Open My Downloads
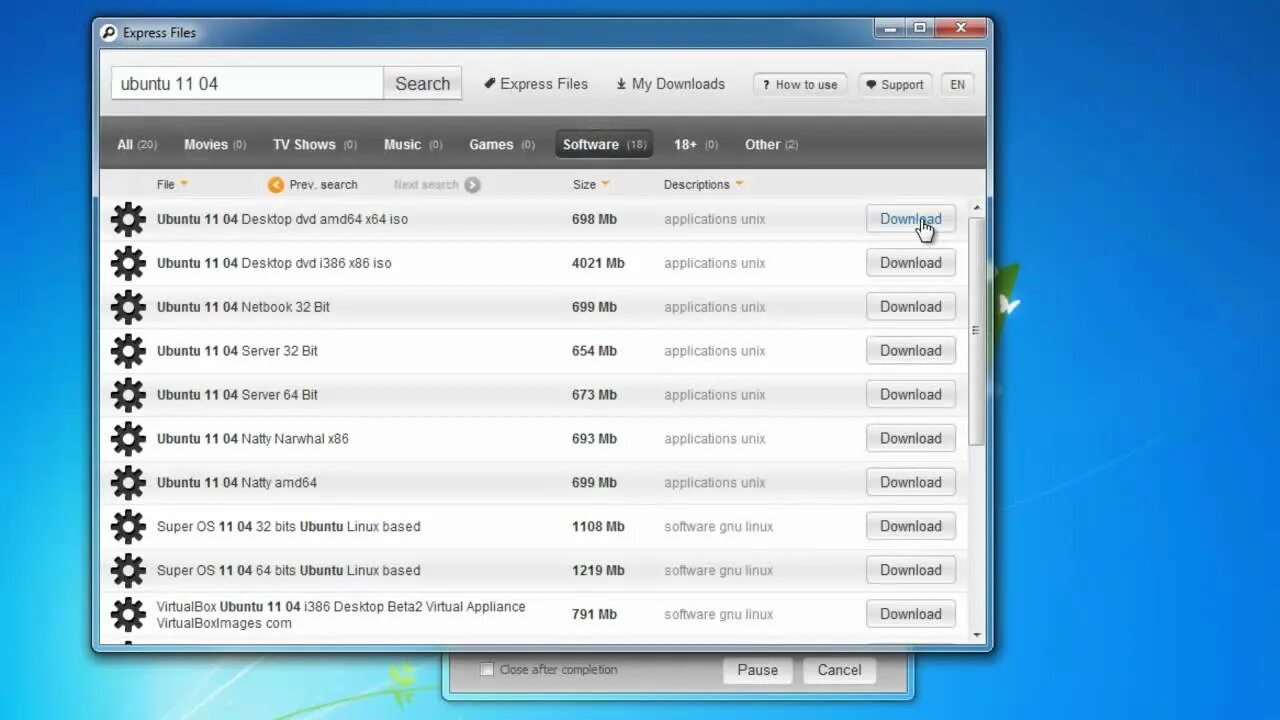The image size is (1280, 720). tap(670, 84)
